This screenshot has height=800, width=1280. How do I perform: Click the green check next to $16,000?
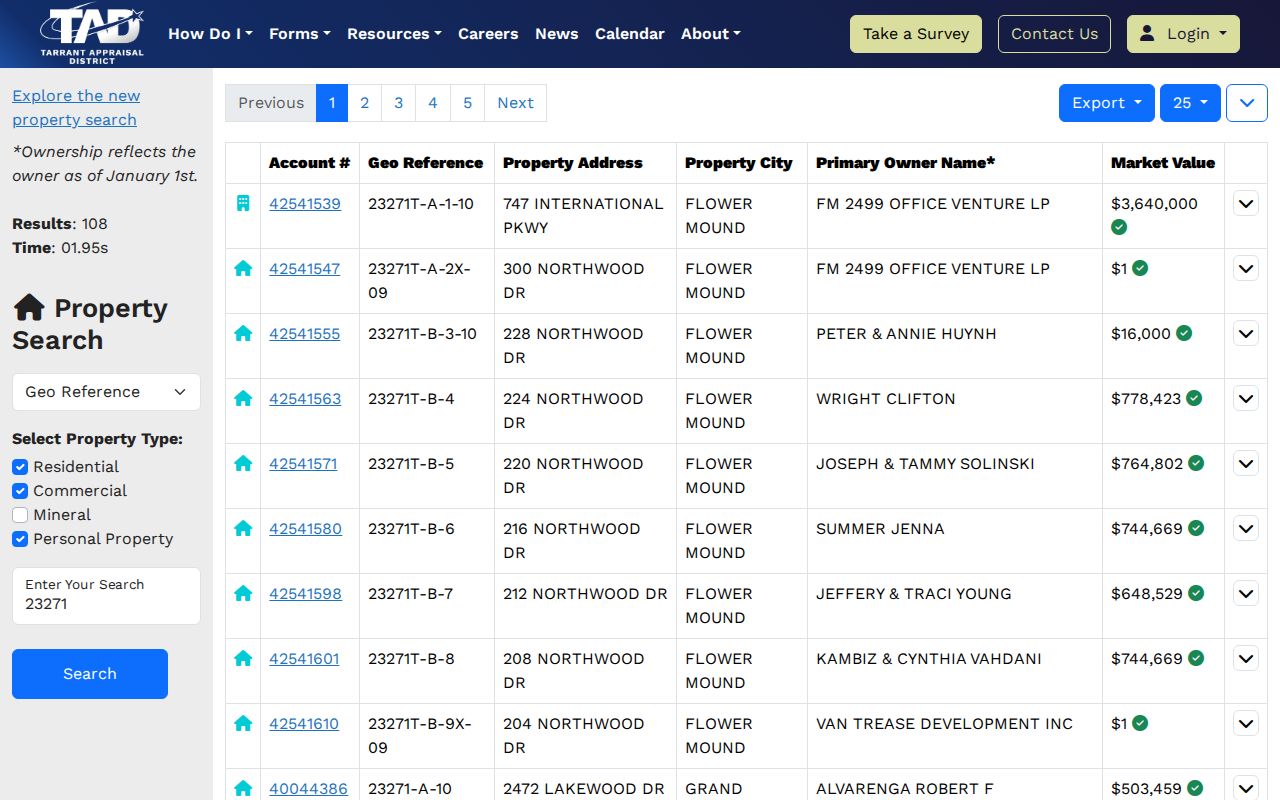click(x=1184, y=333)
